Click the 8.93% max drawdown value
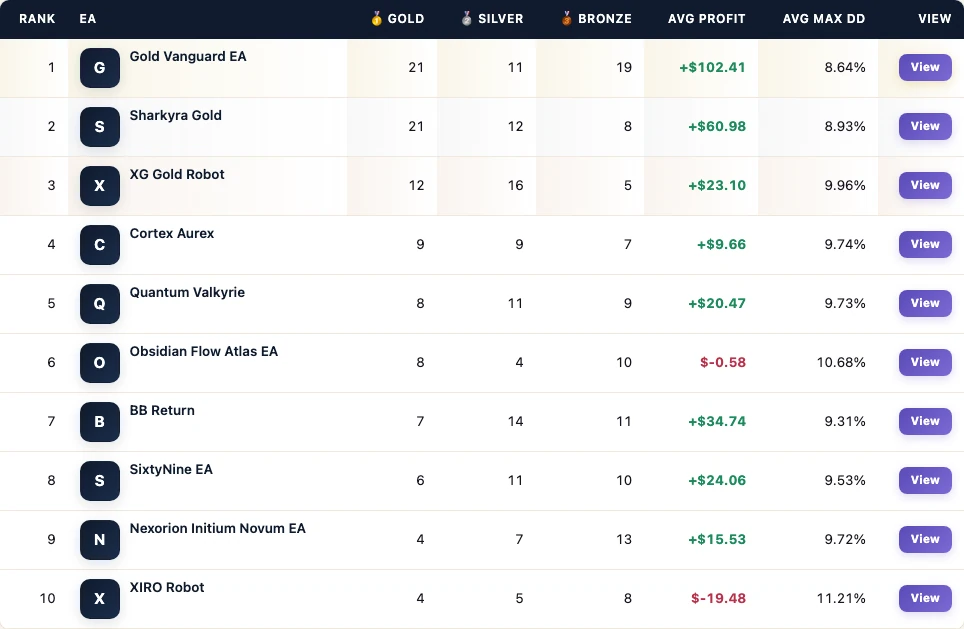This screenshot has height=629, width=964. (x=845, y=127)
